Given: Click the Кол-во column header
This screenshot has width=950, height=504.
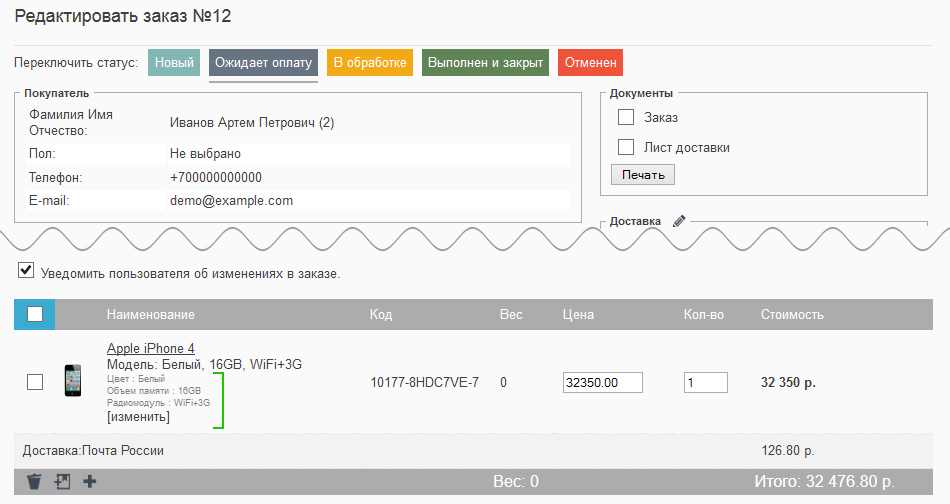Looking at the screenshot, I should [x=703, y=314].
